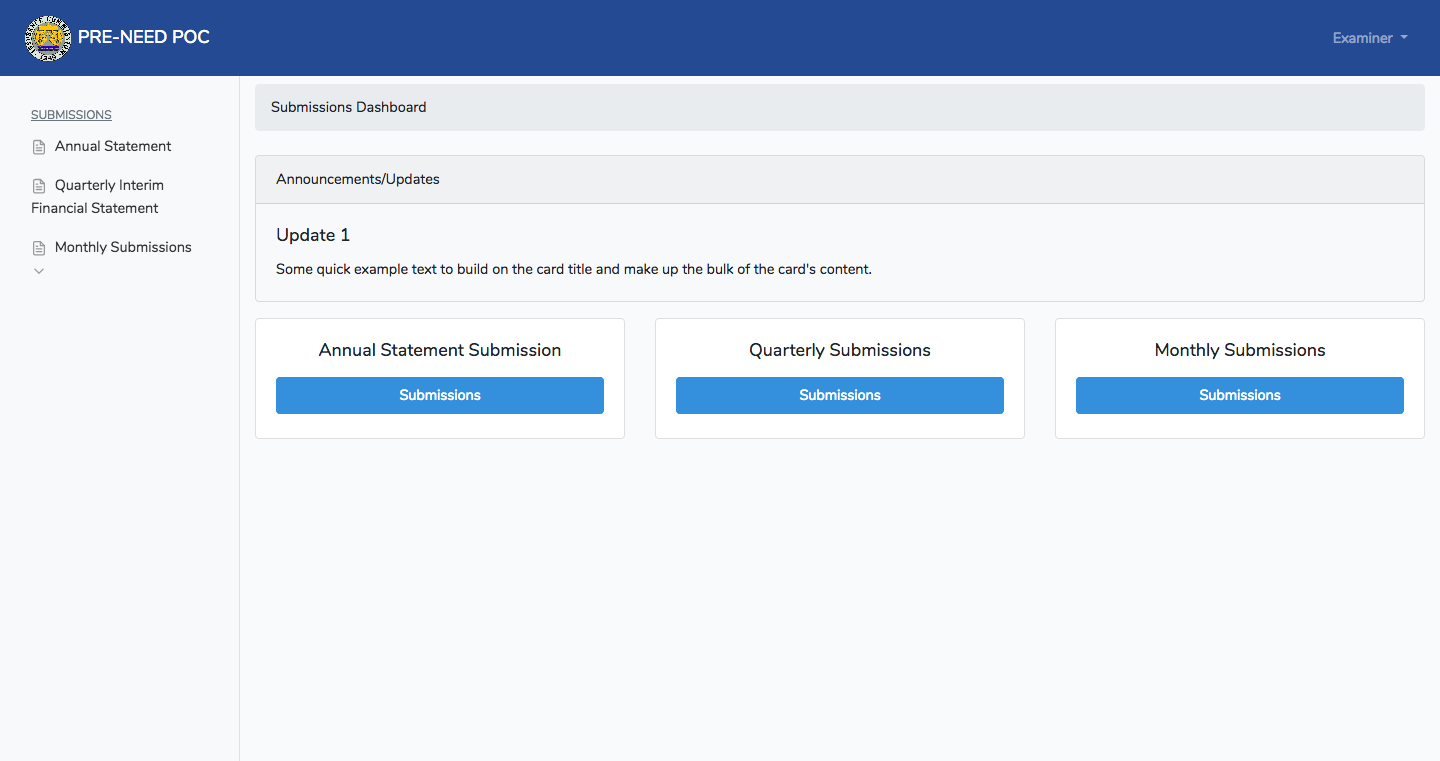Expand the Monthly Submissions chevron
1440x761 pixels.
point(39,271)
